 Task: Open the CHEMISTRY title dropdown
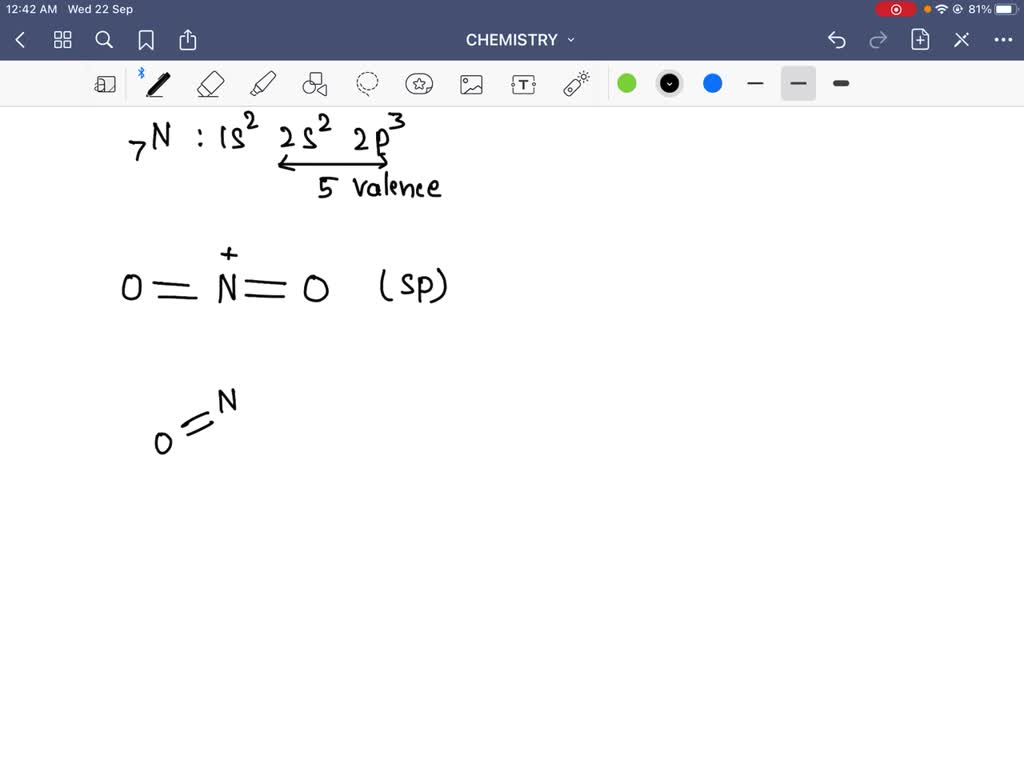tap(570, 40)
